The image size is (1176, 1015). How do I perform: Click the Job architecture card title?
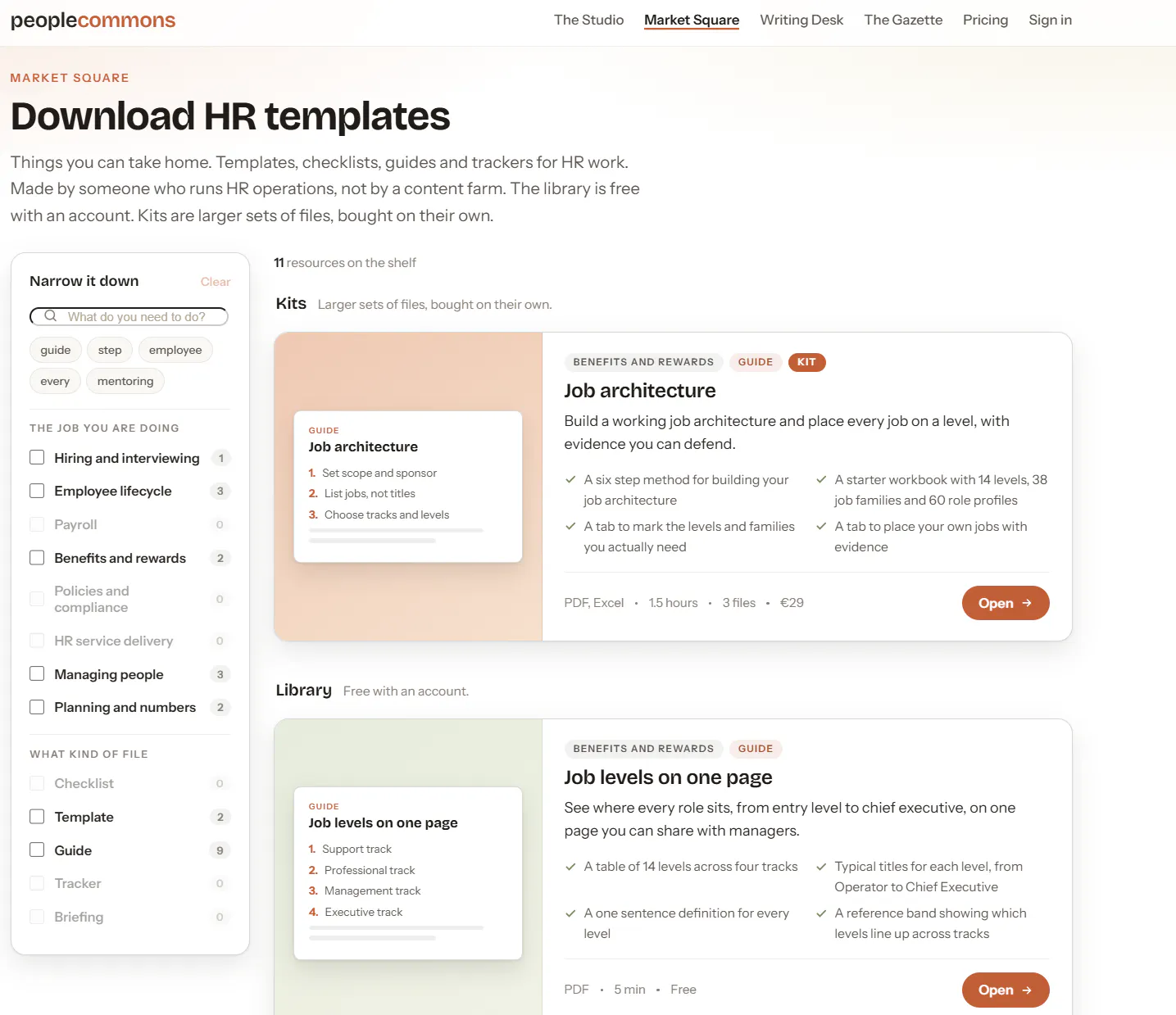pos(640,391)
